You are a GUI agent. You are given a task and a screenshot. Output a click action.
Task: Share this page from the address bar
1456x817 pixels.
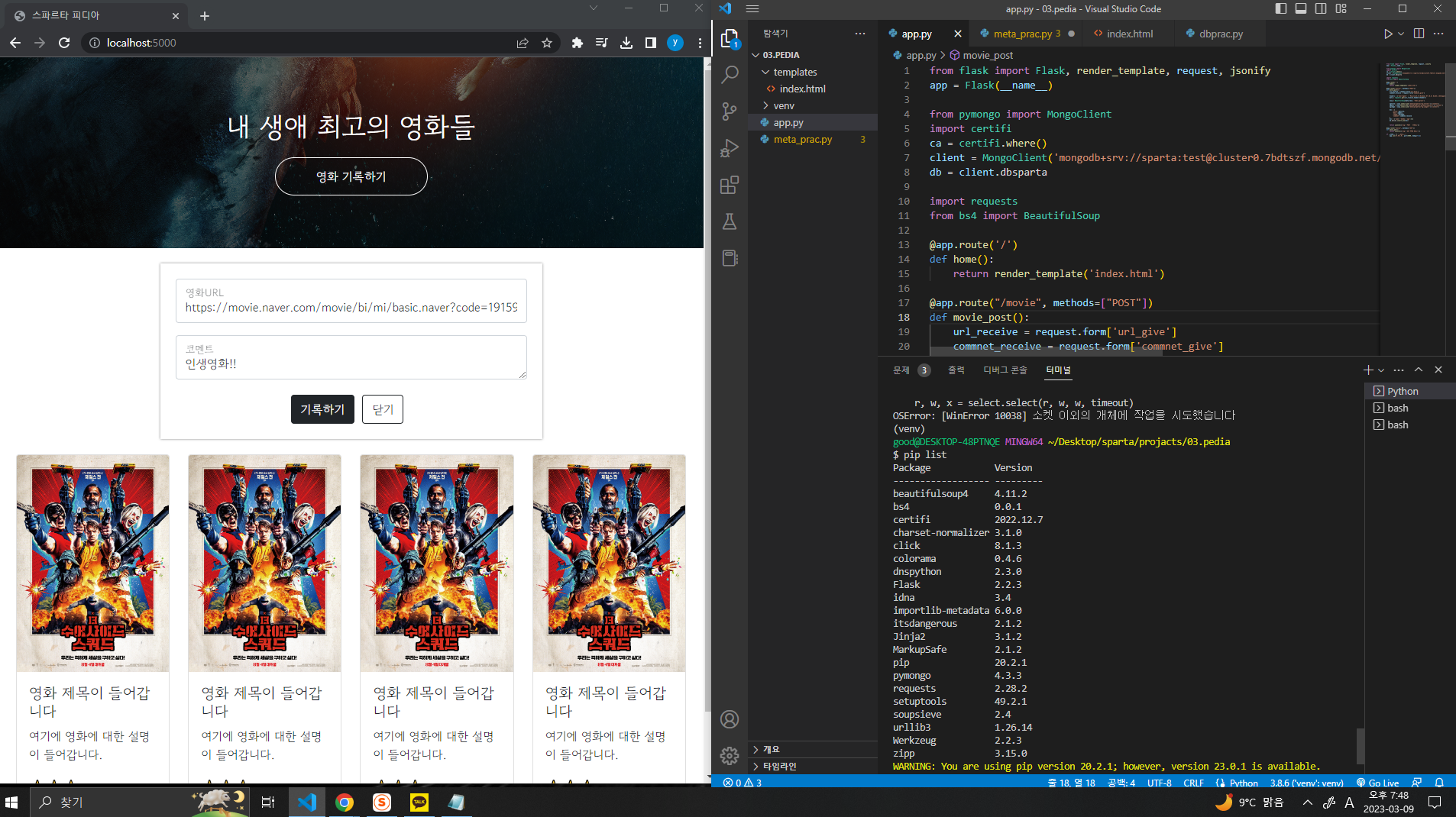[523, 43]
